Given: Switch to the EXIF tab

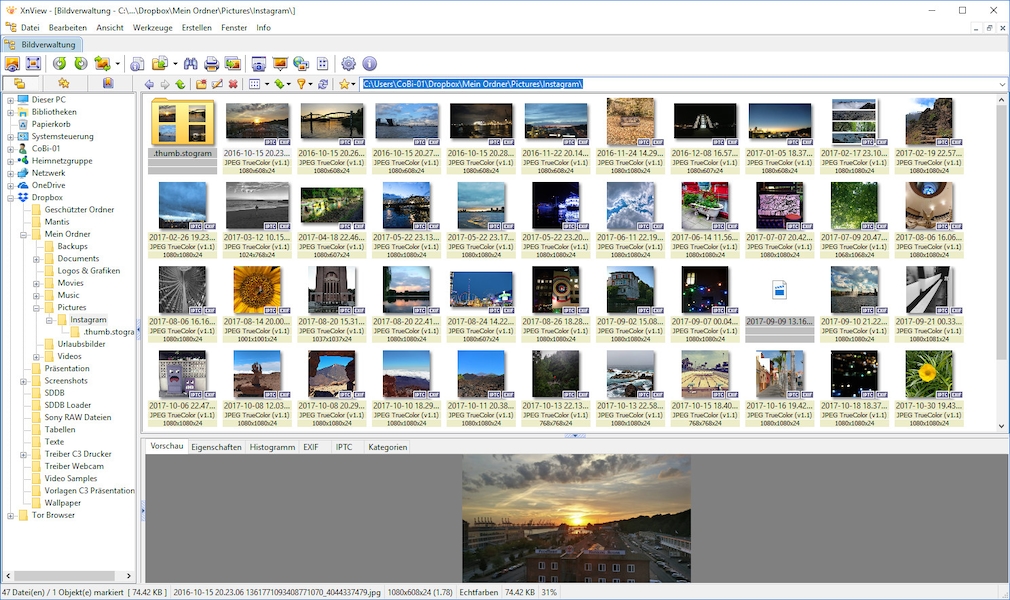Looking at the screenshot, I should (311, 447).
